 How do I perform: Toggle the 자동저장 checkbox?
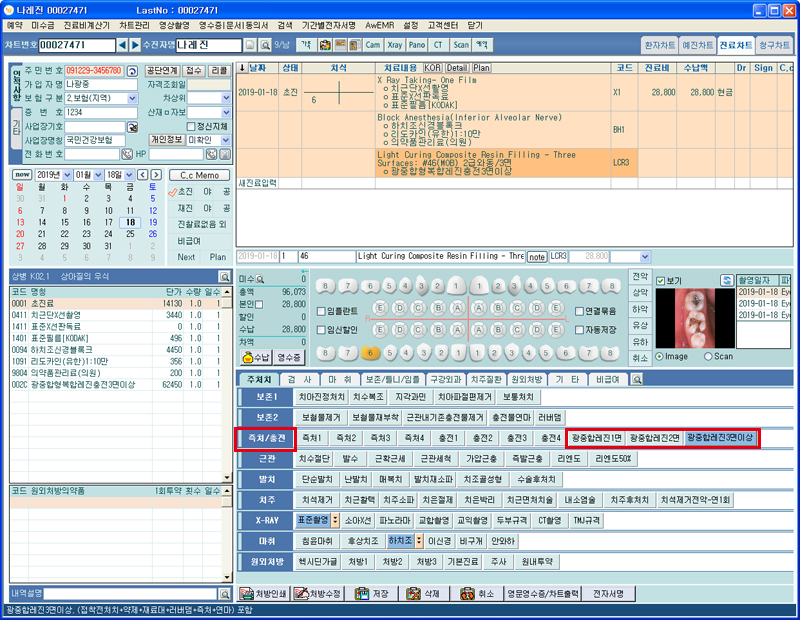(x=580, y=328)
